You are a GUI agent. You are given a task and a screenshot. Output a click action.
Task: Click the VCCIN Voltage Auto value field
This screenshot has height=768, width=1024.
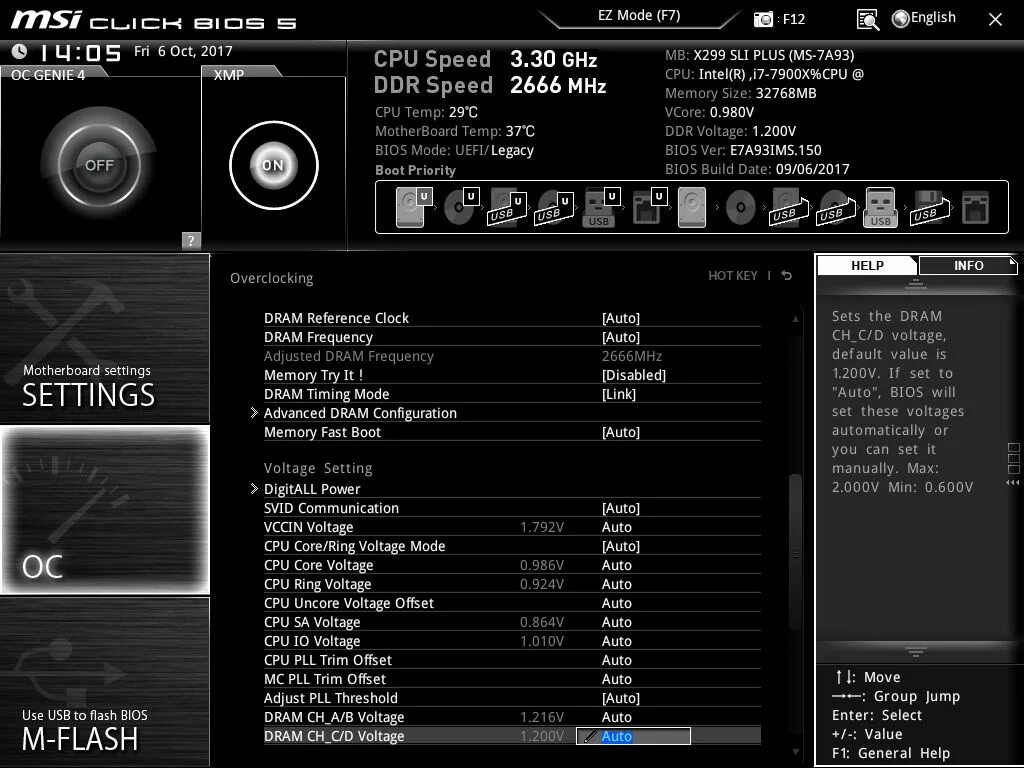click(616, 527)
